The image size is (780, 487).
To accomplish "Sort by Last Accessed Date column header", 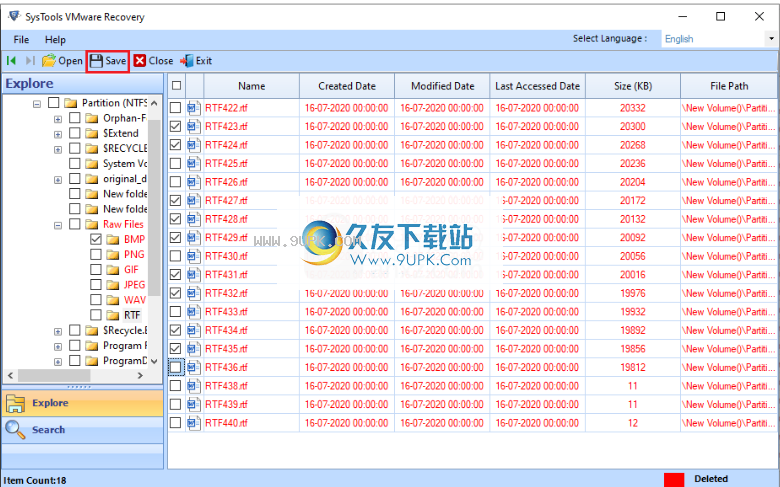I will (x=538, y=86).
